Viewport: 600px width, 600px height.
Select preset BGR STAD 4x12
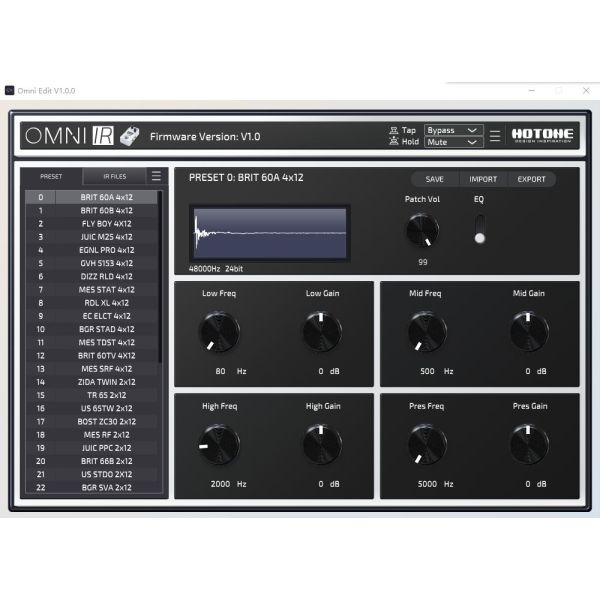click(x=92, y=329)
